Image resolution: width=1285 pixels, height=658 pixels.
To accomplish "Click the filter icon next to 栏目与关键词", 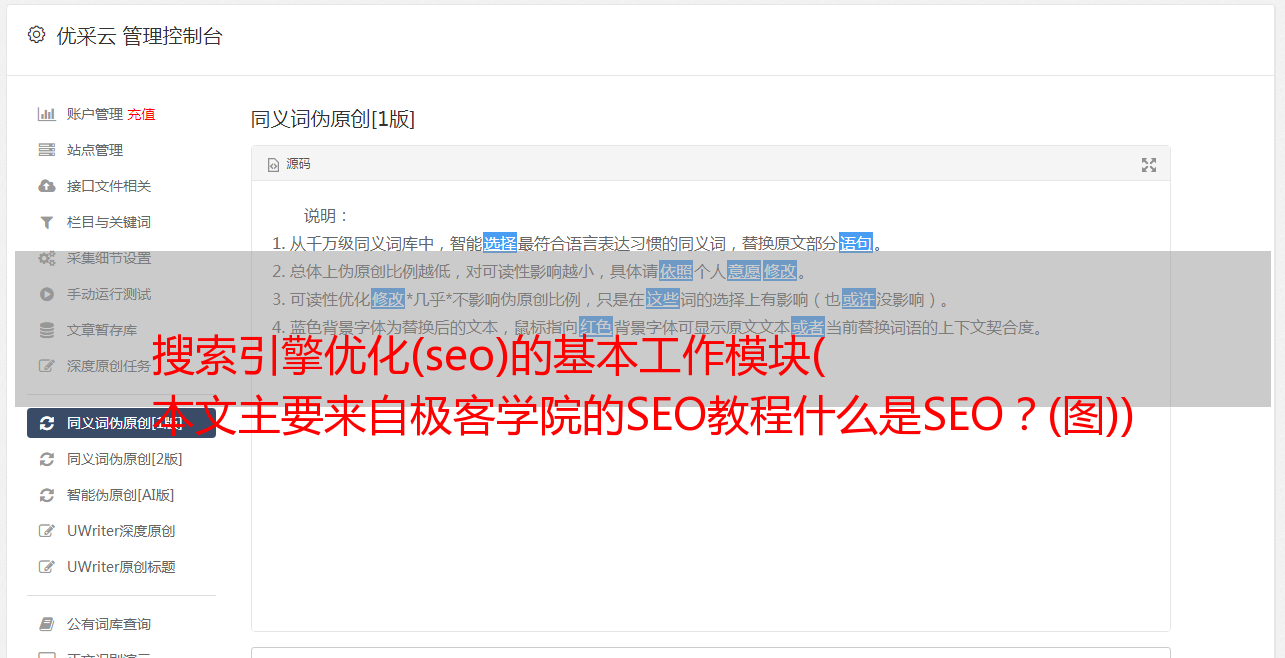I will coord(46,222).
